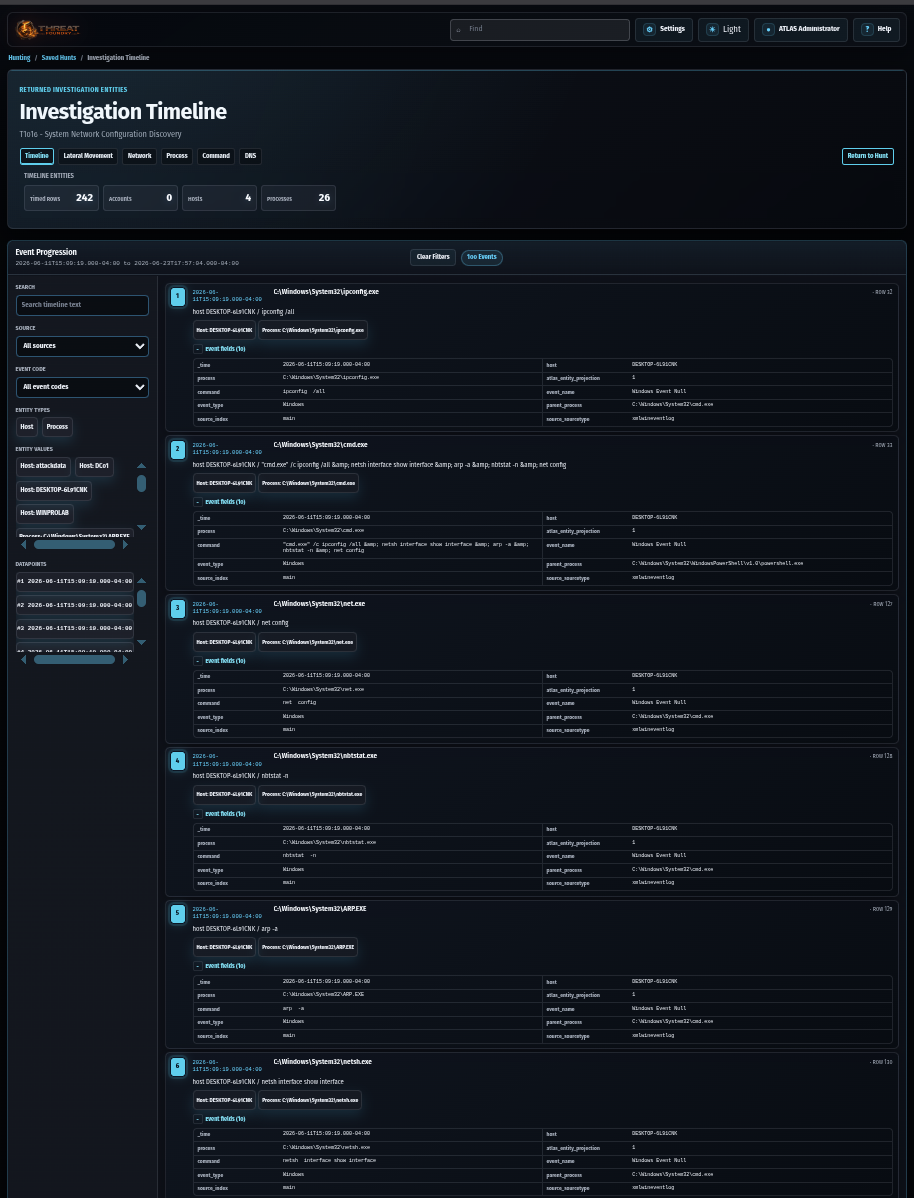The height and width of the screenshot is (1198, 914).
Task: Toggle the Host: DC01 entity filter
Action: point(95,467)
